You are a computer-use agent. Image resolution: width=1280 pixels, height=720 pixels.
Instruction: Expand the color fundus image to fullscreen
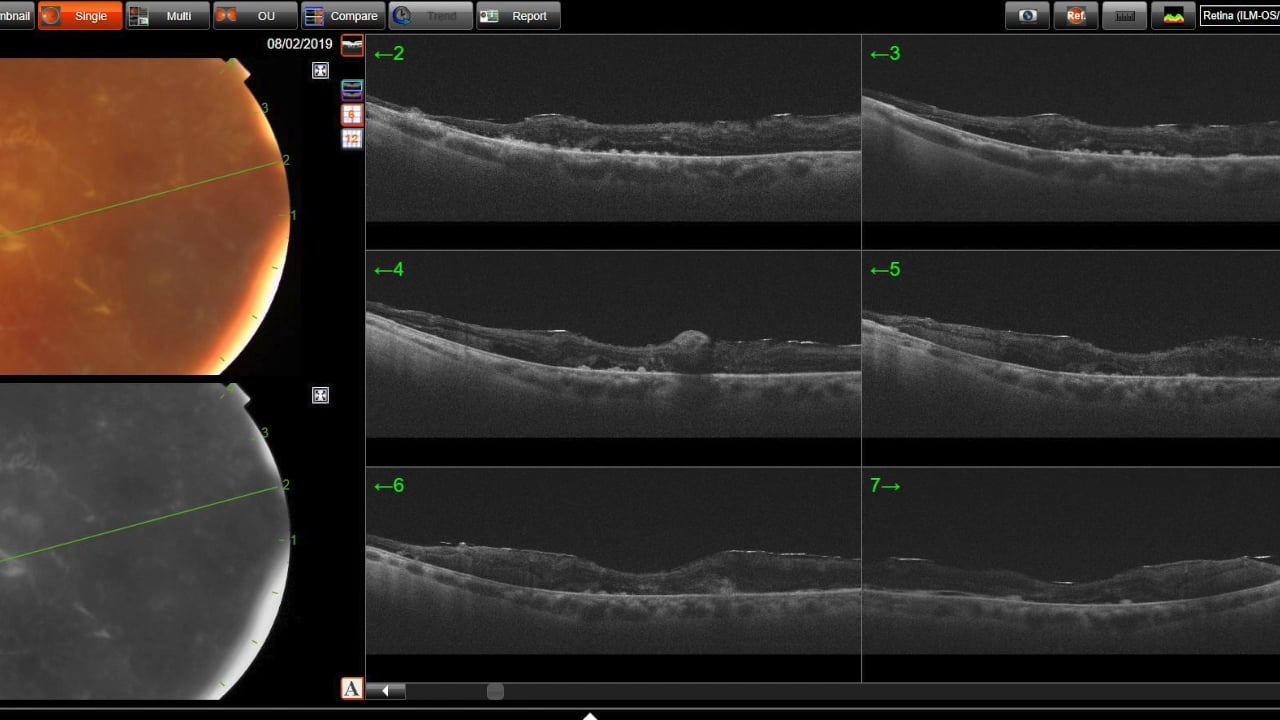point(320,70)
